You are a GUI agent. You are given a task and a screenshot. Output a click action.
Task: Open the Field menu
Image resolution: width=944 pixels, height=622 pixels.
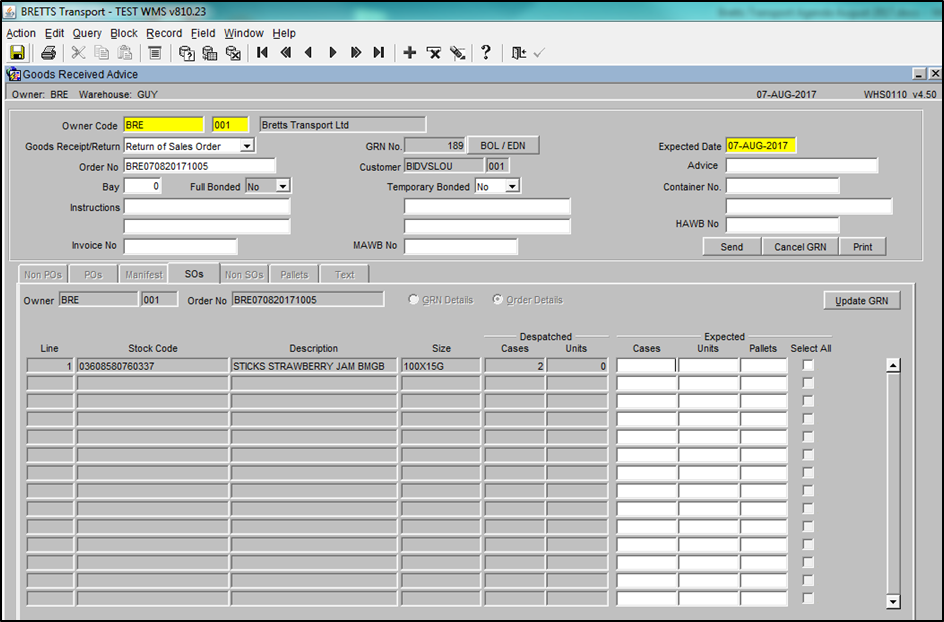pos(203,33)
